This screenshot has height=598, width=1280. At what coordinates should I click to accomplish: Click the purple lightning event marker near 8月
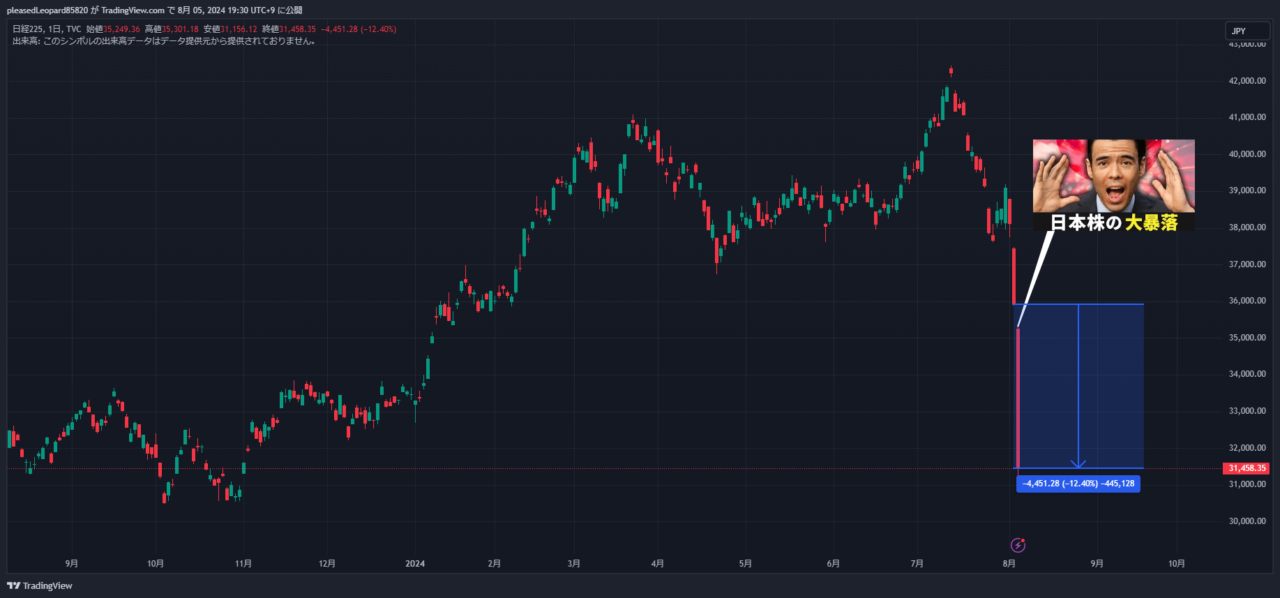(1018, 543)
